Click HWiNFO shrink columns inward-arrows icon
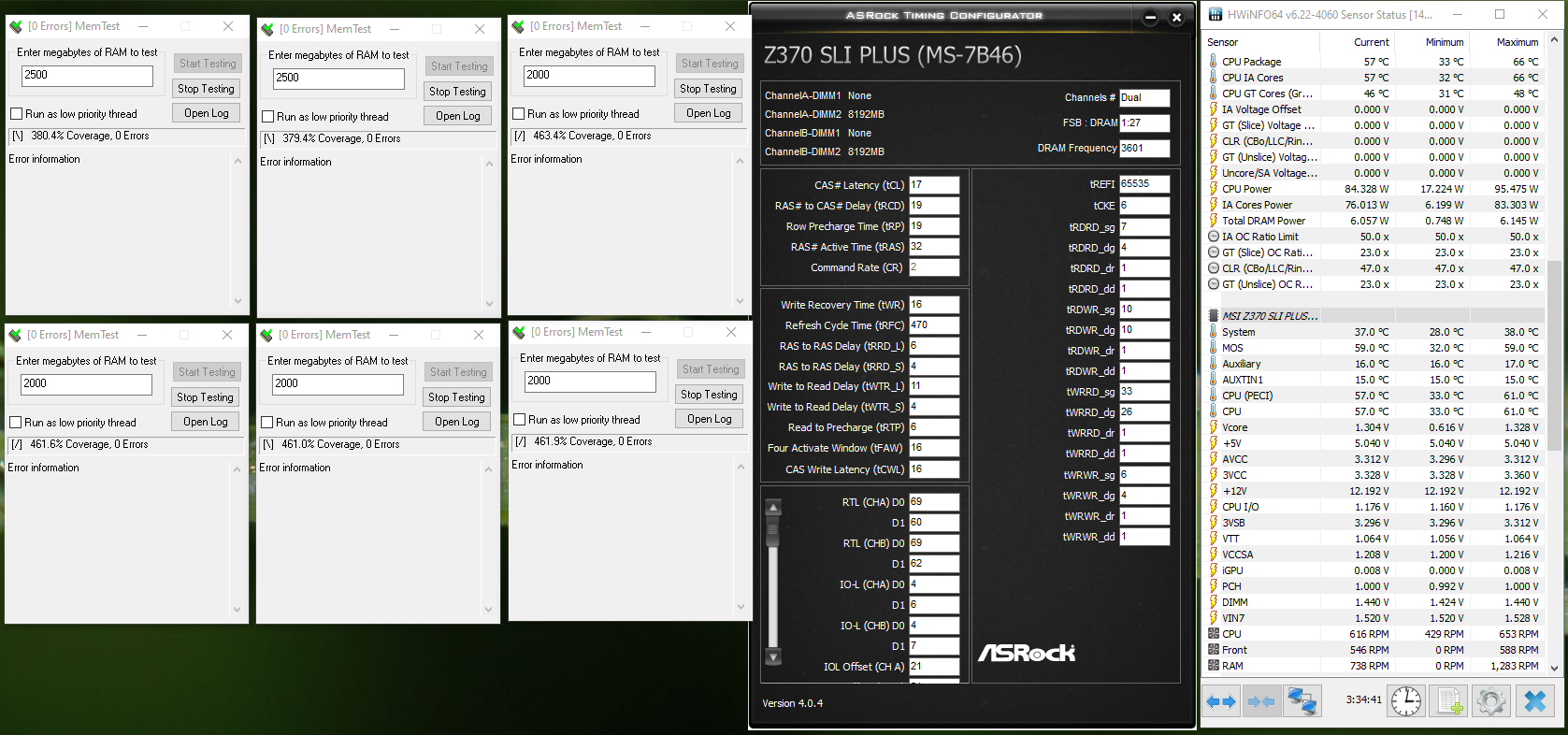This screenshot has height=735, width=1568. point(1261,700)
